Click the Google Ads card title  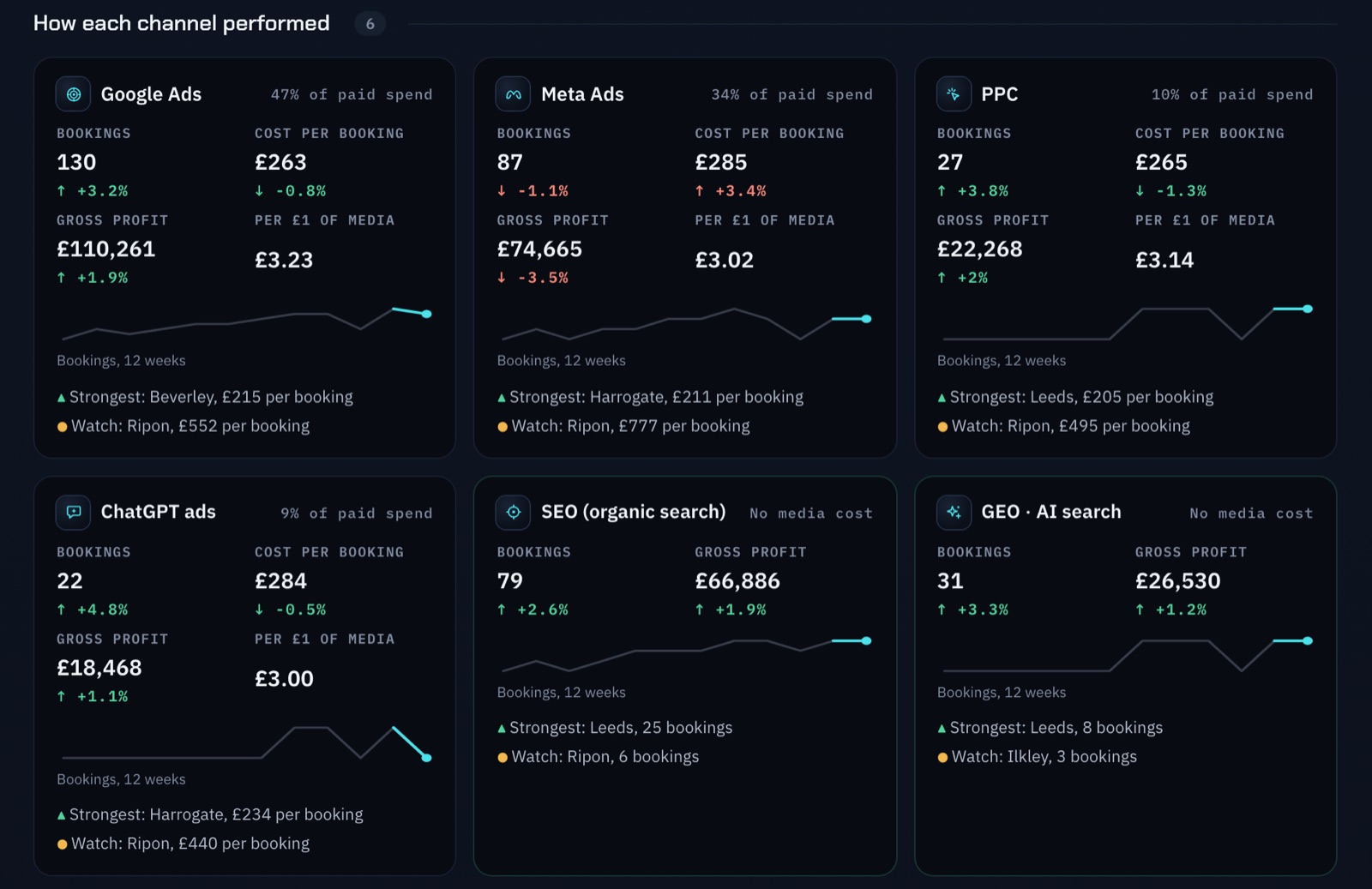coord(151,94)
